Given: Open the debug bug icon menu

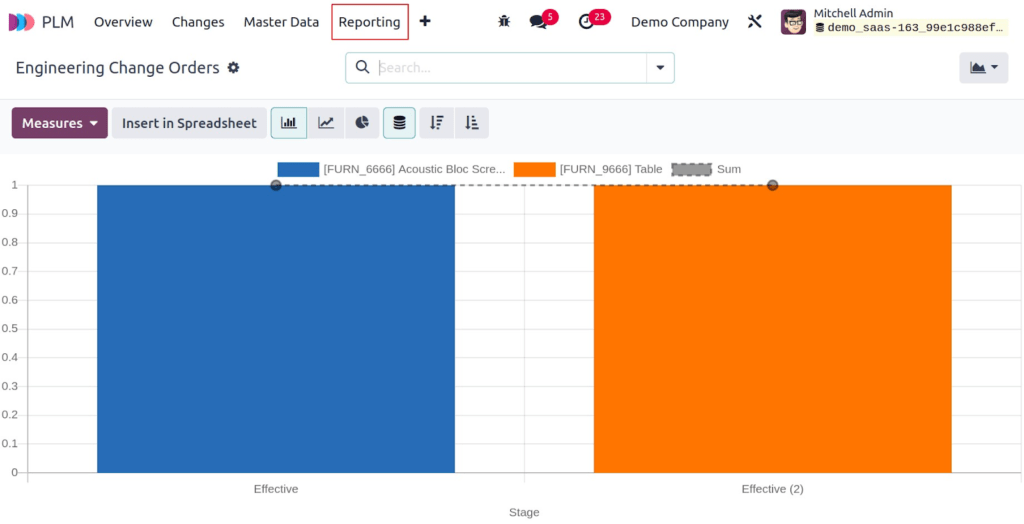Looking at the screenshot, I should (504, 22).
